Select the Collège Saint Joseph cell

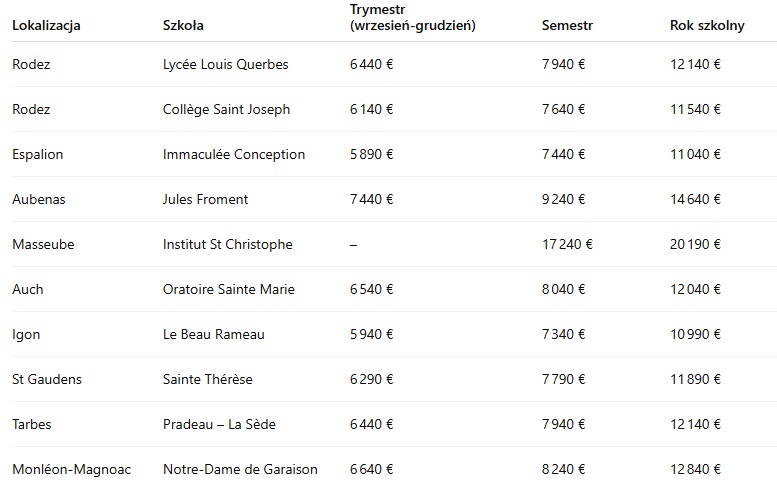[226, 110]
